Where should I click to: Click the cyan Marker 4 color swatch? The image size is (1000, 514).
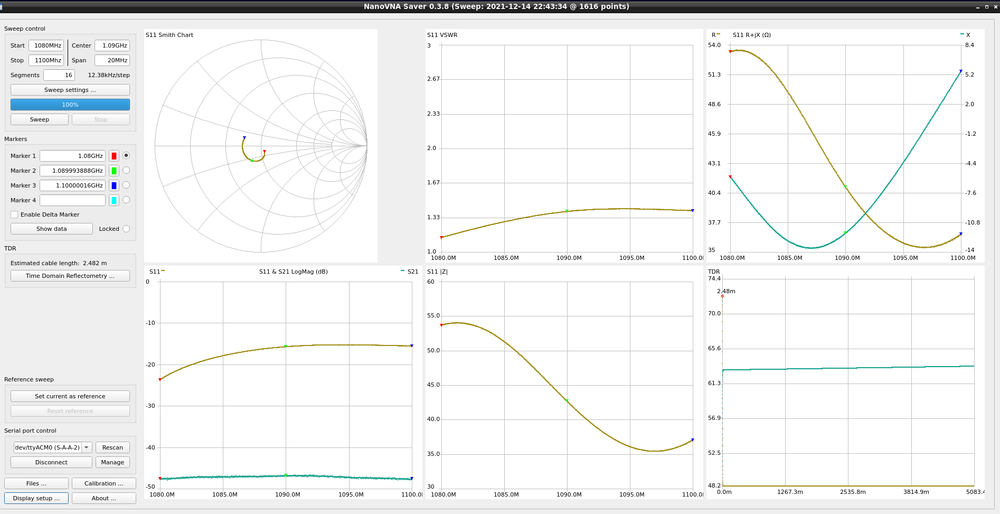[x=114, y=201]
